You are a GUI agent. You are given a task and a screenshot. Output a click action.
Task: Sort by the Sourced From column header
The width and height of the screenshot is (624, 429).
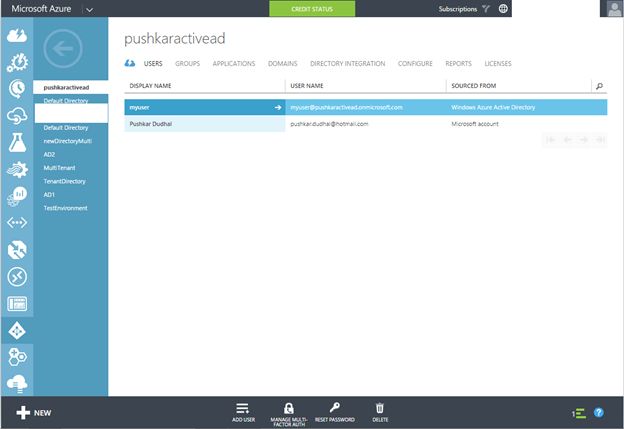[x=474, y=86]
